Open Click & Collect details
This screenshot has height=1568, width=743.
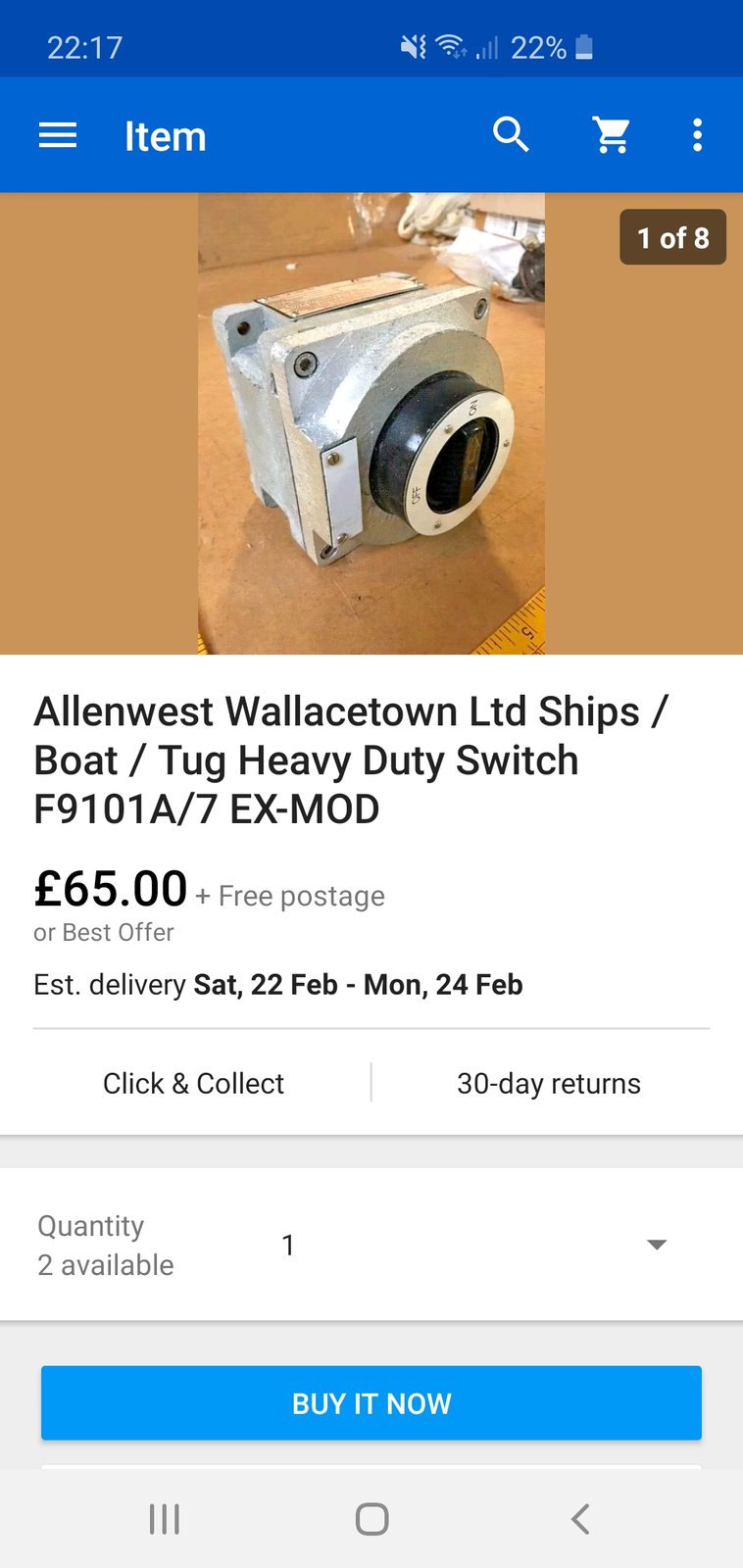(193, 1083)
